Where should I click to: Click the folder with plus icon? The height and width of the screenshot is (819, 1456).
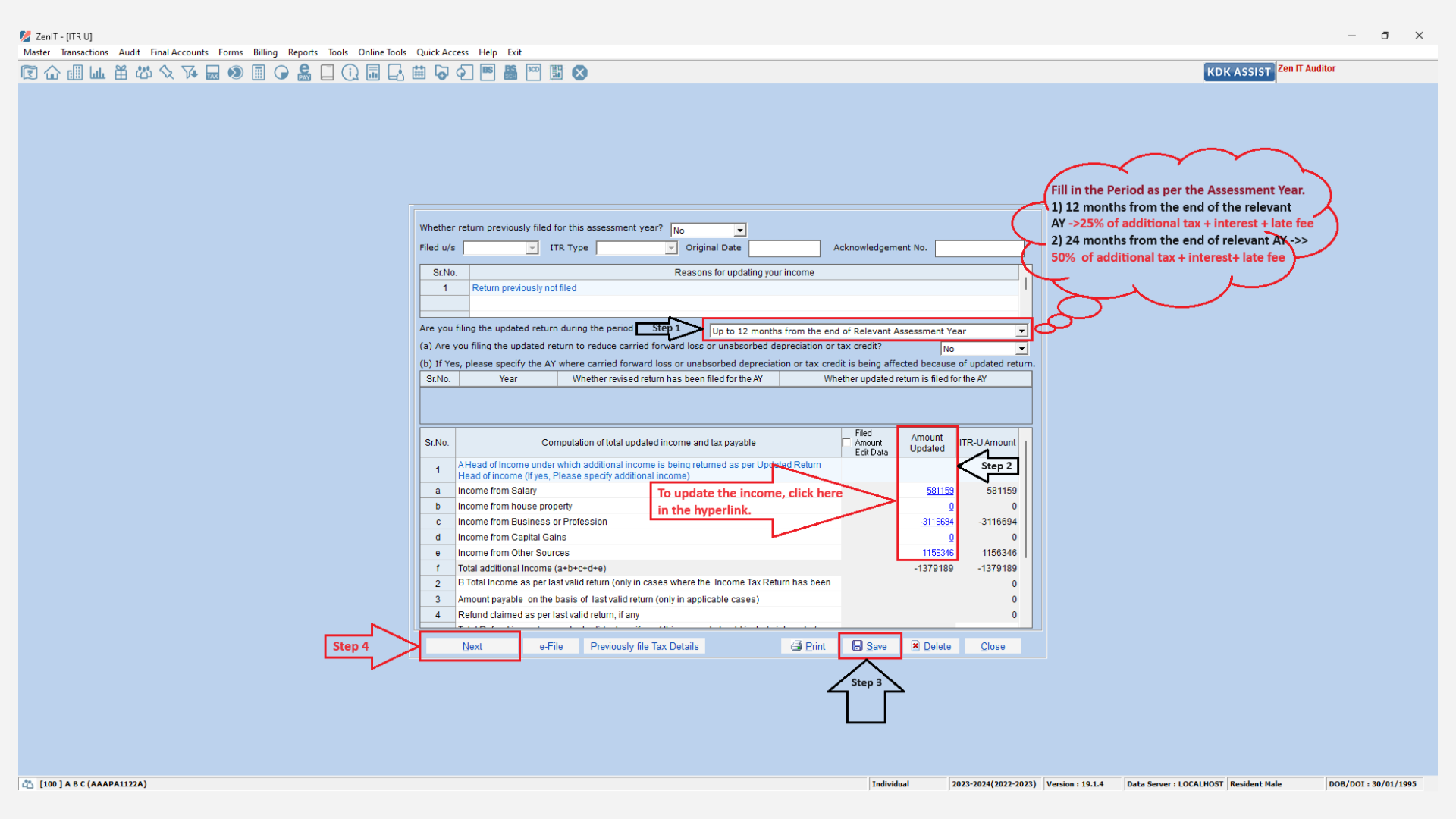pos(441,73)
